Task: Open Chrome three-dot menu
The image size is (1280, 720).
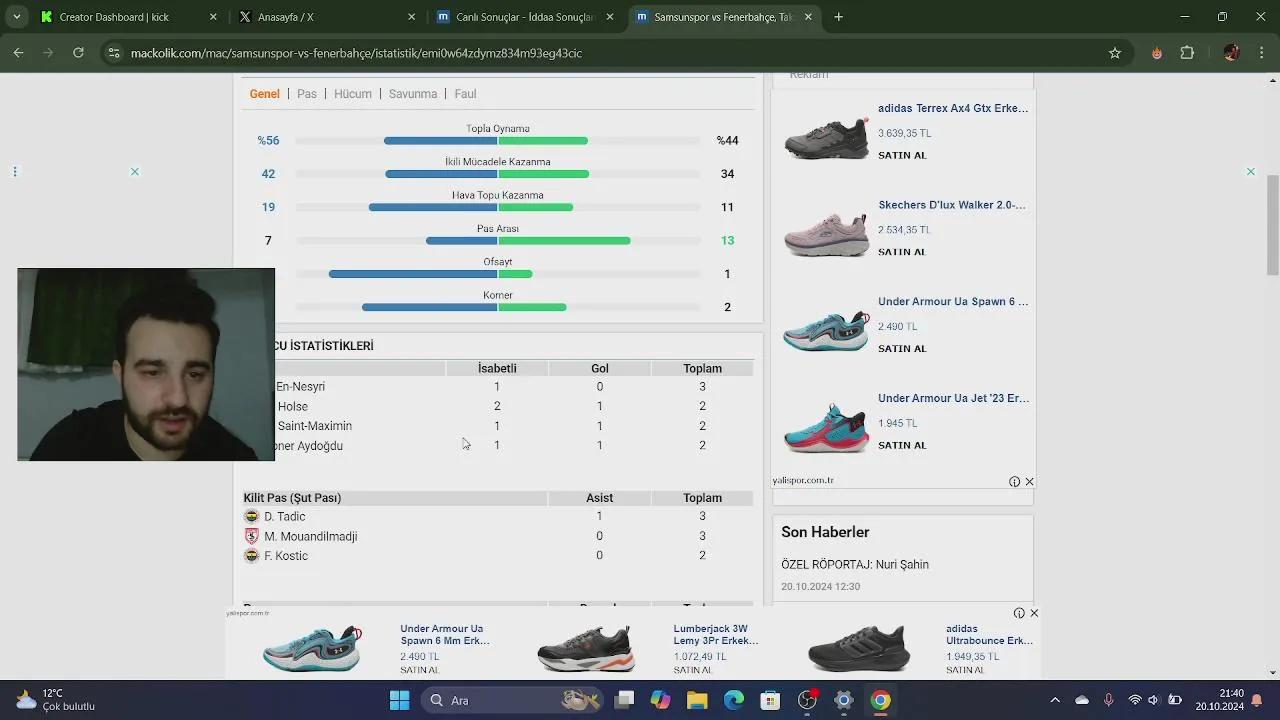Action: tap(1261, 53)
